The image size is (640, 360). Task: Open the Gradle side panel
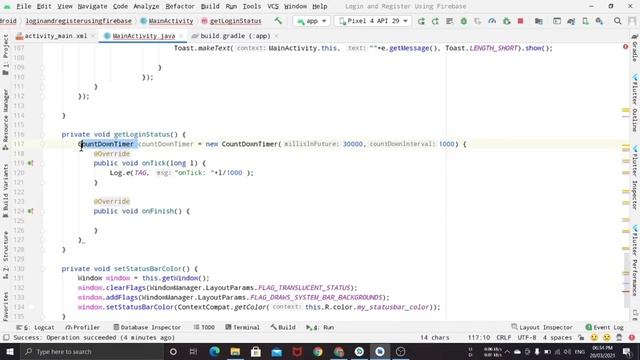click(635, 48)
